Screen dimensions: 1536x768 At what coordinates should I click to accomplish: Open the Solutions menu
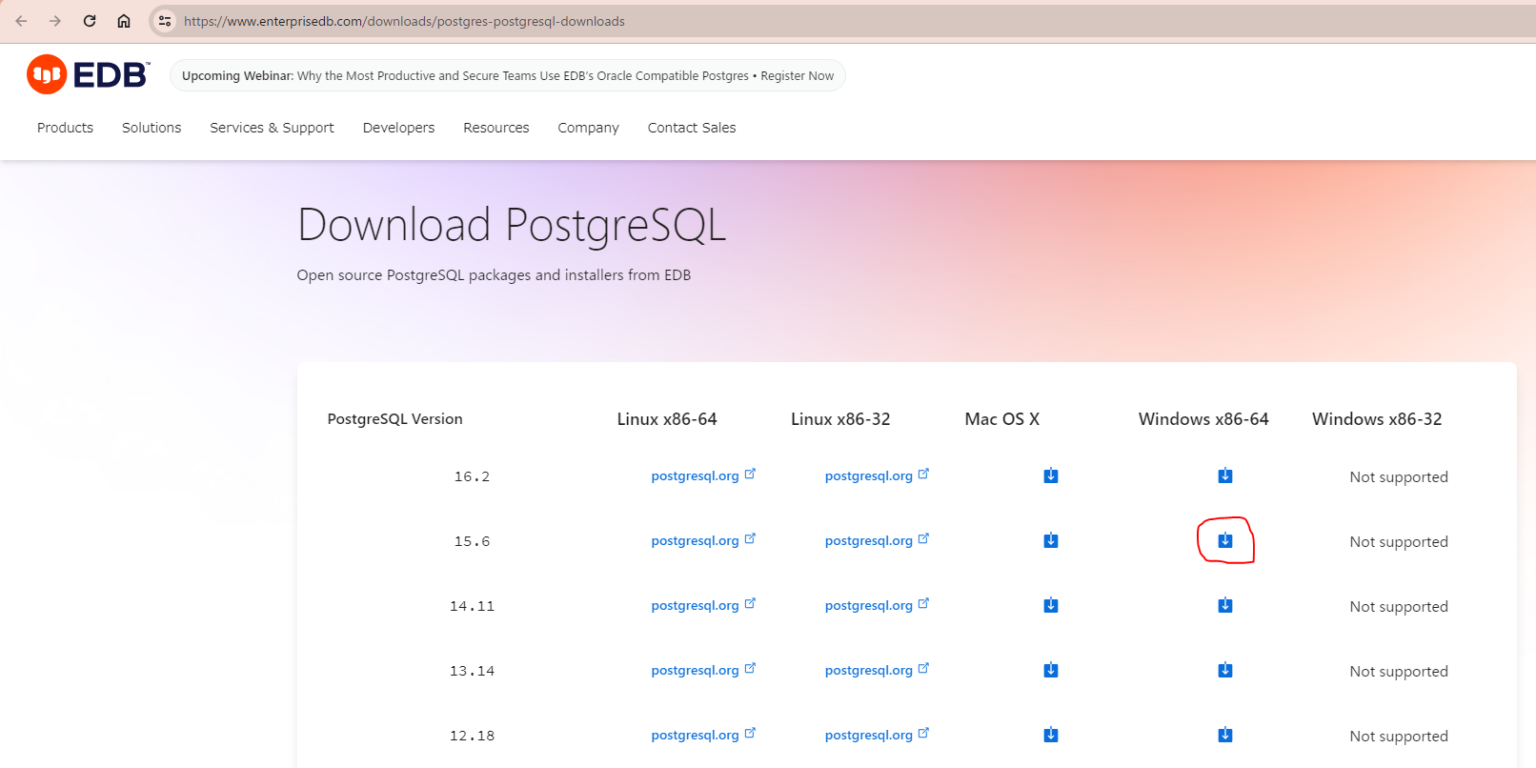[151, 127]
